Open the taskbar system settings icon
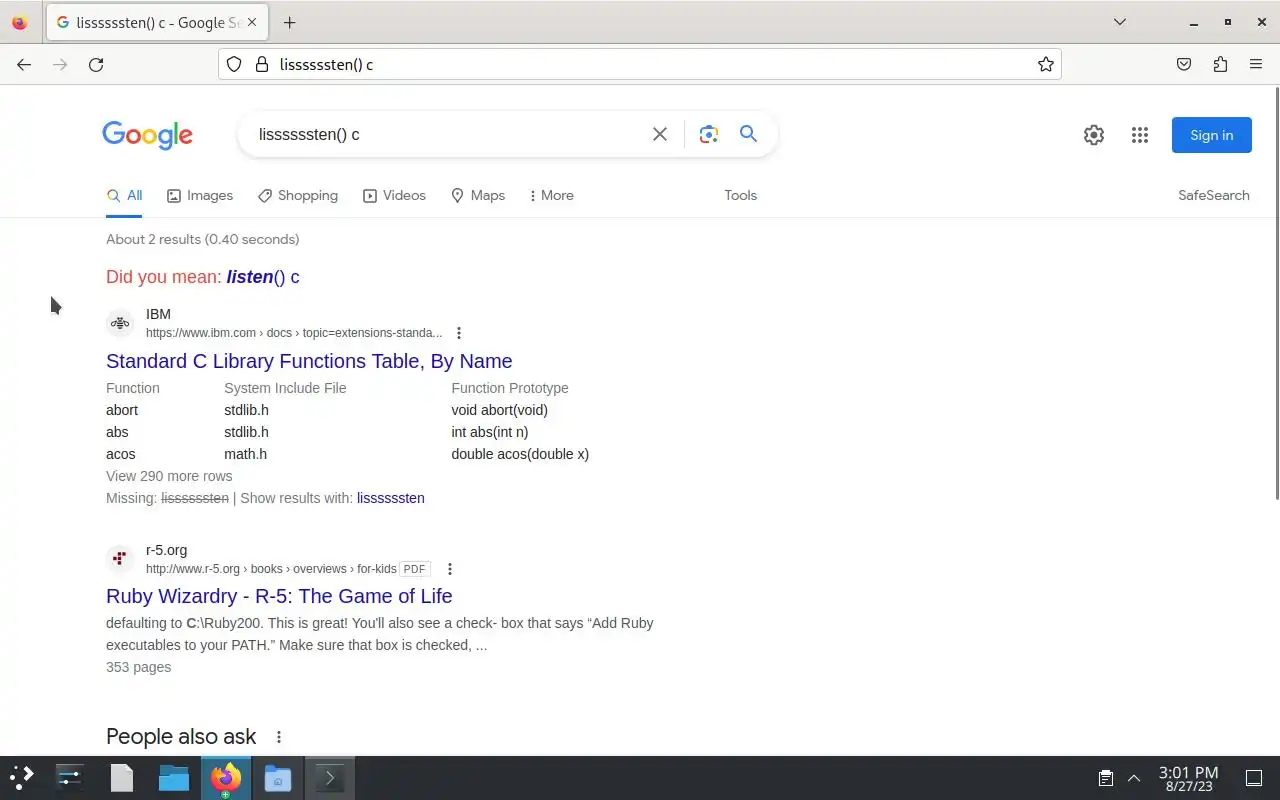This screenshot has height=800, width=1280. pos(70,778)
